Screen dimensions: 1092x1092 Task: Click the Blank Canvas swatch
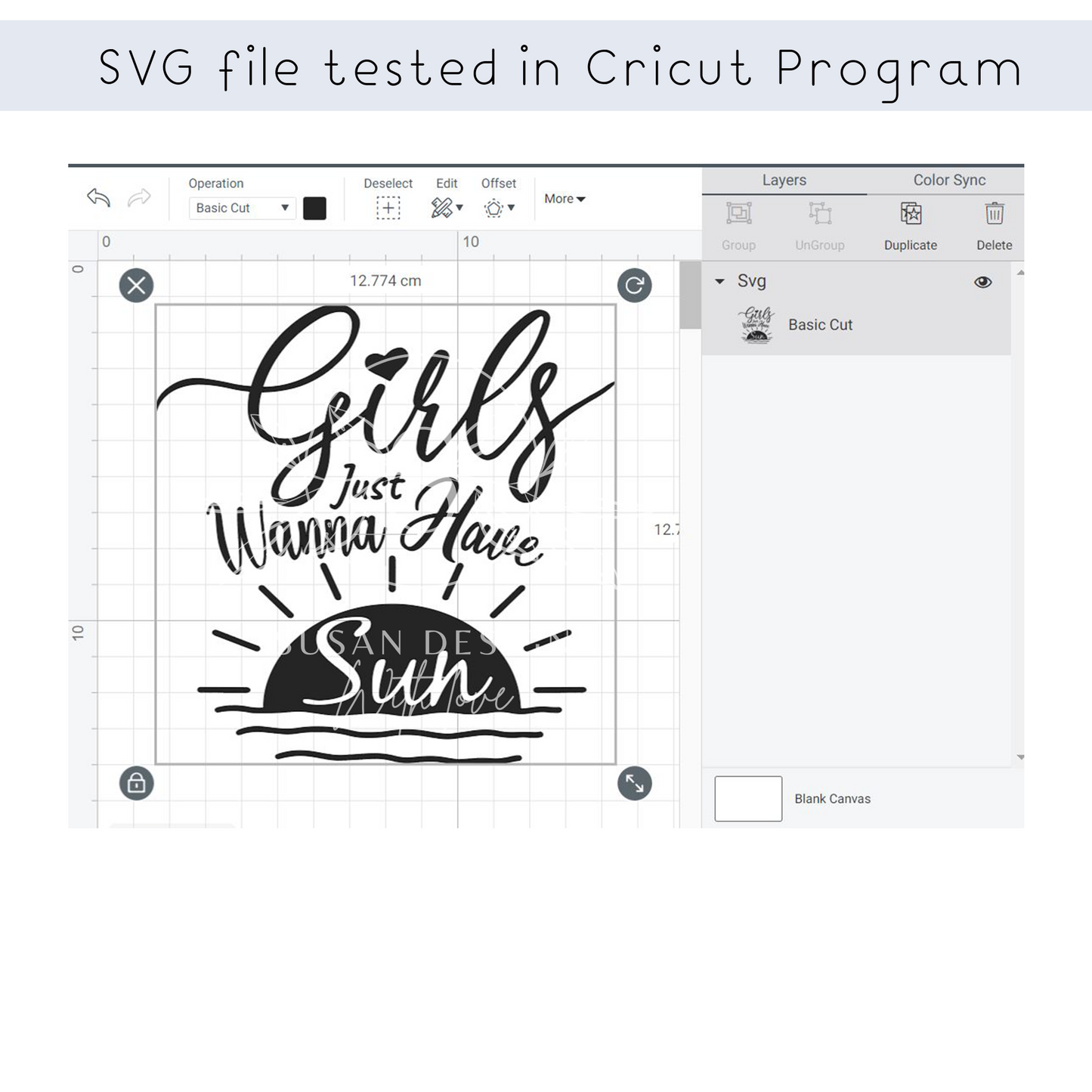tap(748, 799)
